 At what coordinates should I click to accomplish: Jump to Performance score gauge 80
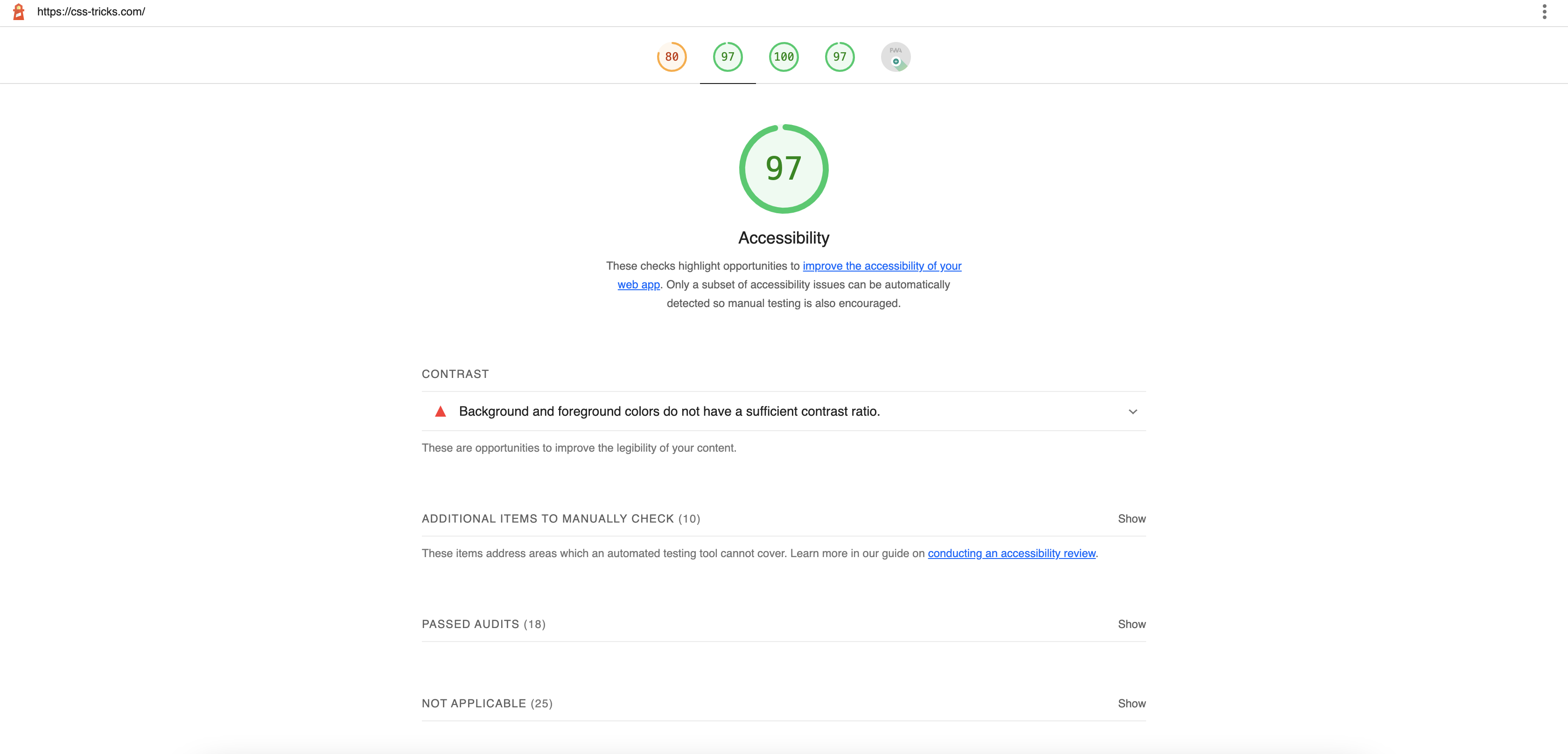click(672, 56)
